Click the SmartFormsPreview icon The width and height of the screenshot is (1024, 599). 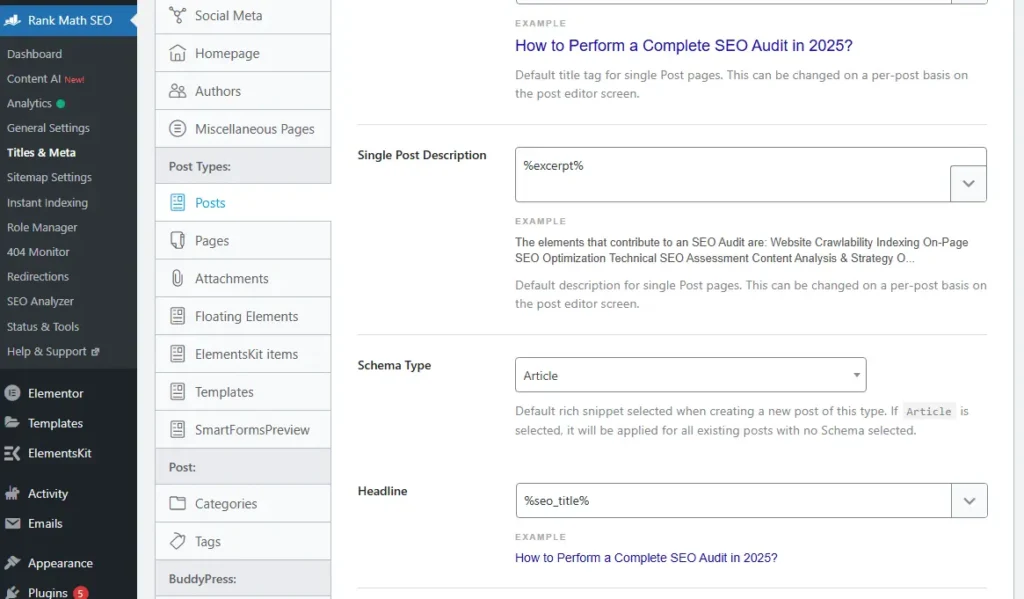178,430
